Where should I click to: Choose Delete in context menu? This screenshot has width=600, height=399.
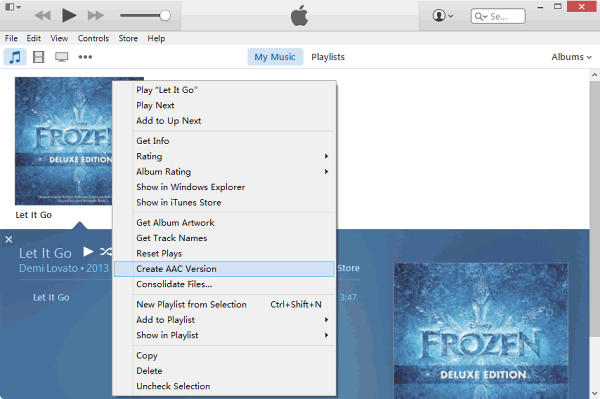click(224, 371)
